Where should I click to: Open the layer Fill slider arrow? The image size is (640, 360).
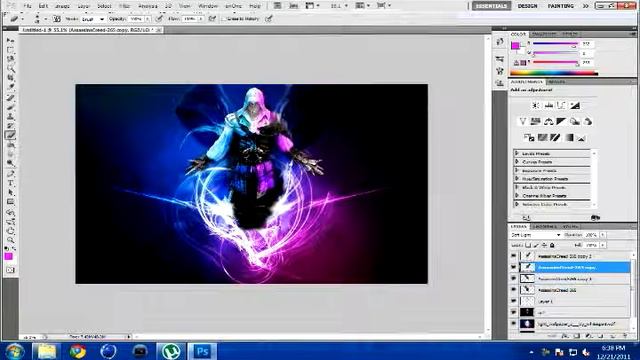pyautogui.click(x=602, y=245)
